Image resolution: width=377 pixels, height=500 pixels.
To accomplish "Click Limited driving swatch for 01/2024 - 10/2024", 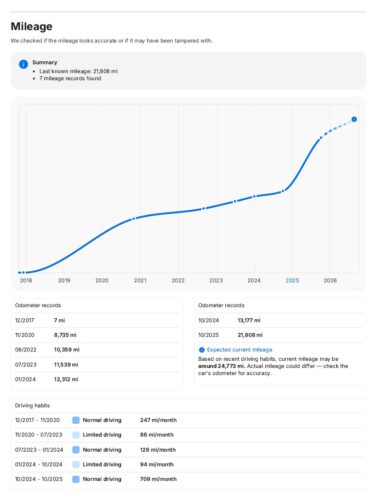I will click(76, 464).
